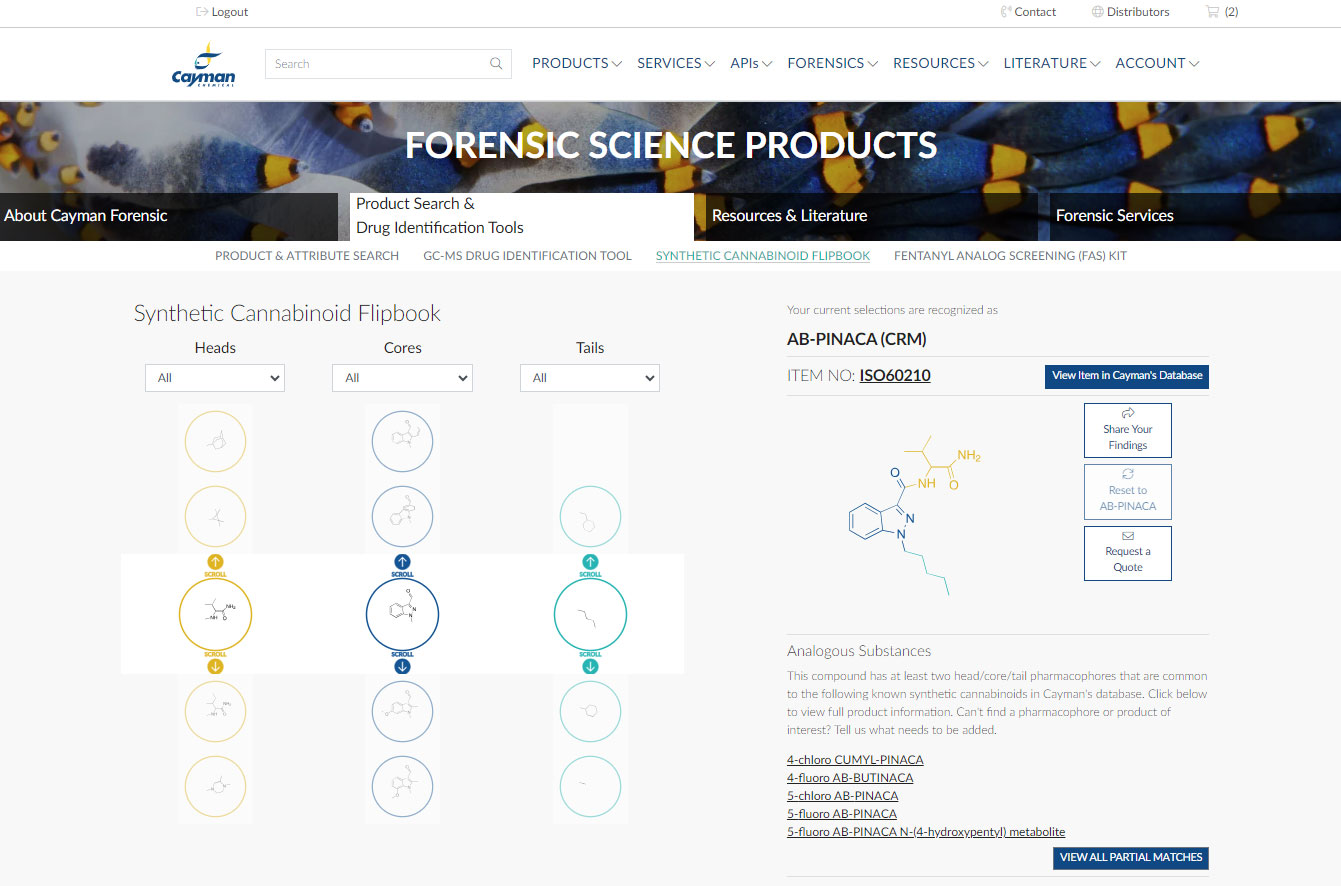The image size is (1341, 886).
Task: Click Share Your Findings button
Action: click(x=1128, y=431)
